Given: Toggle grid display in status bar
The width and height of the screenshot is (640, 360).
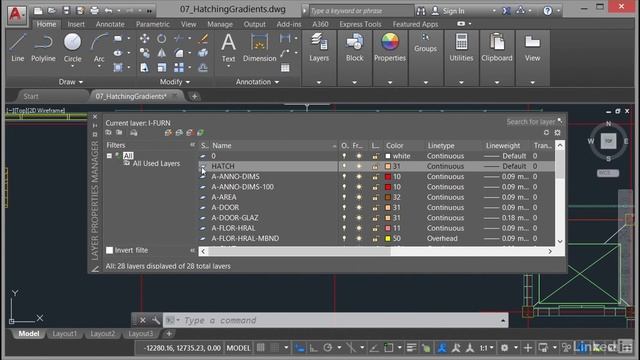Looking at the screenshot, I should [260, 348].
